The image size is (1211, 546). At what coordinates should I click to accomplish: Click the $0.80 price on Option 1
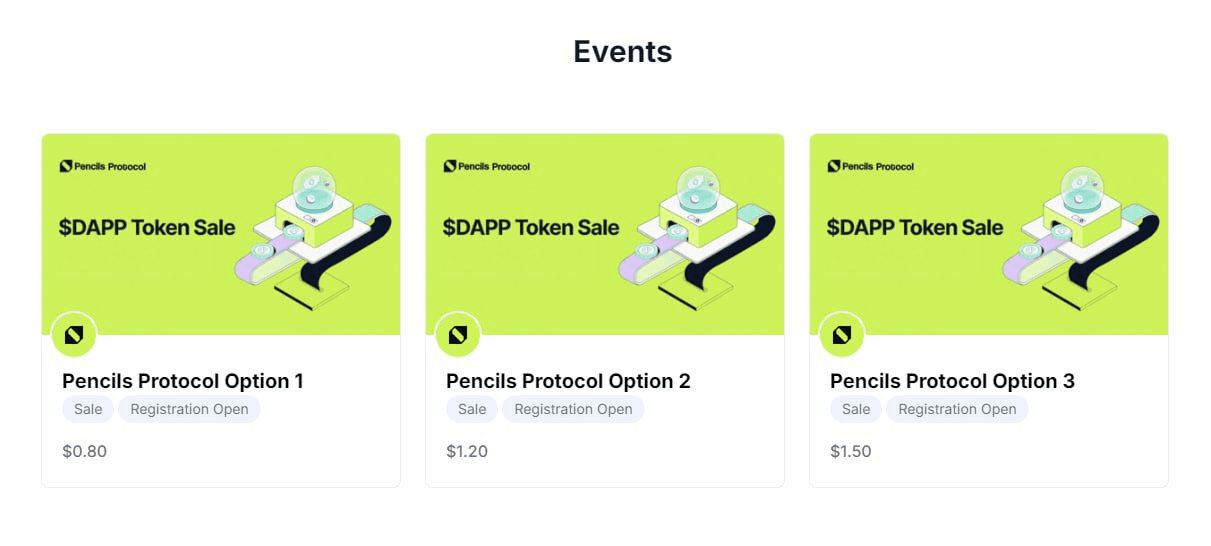(x=84, y=451)
